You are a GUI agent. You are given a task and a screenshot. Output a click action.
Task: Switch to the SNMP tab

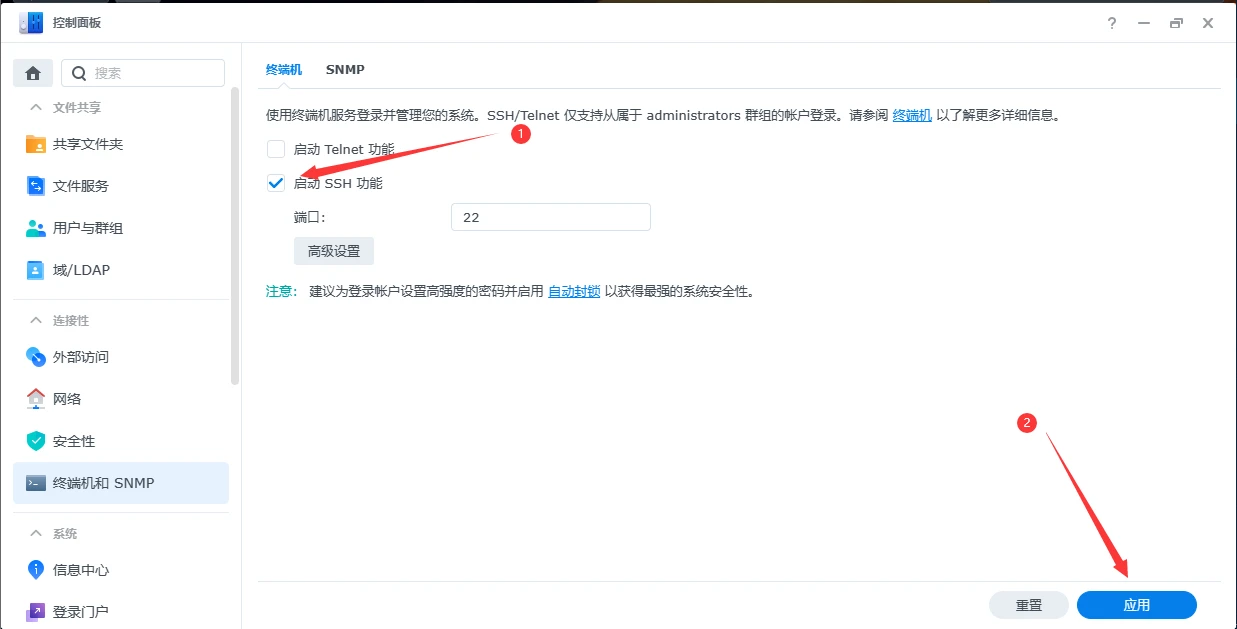[345, 69]
